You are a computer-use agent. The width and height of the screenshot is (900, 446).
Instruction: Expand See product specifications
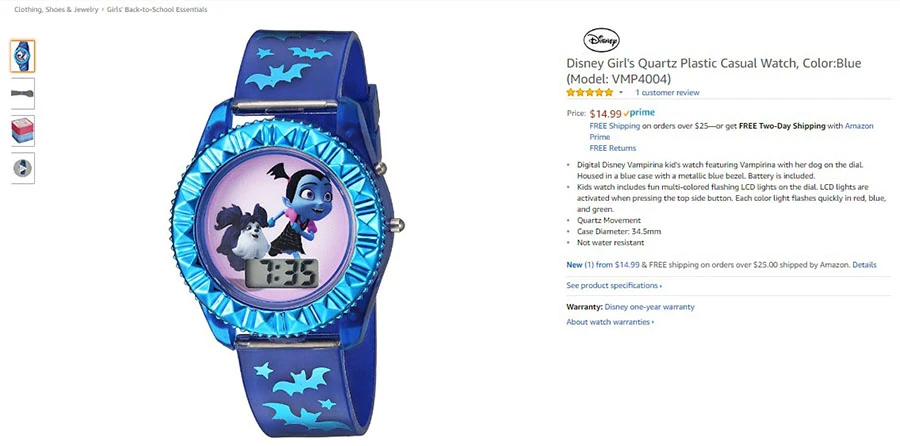[x=614, y=285]
